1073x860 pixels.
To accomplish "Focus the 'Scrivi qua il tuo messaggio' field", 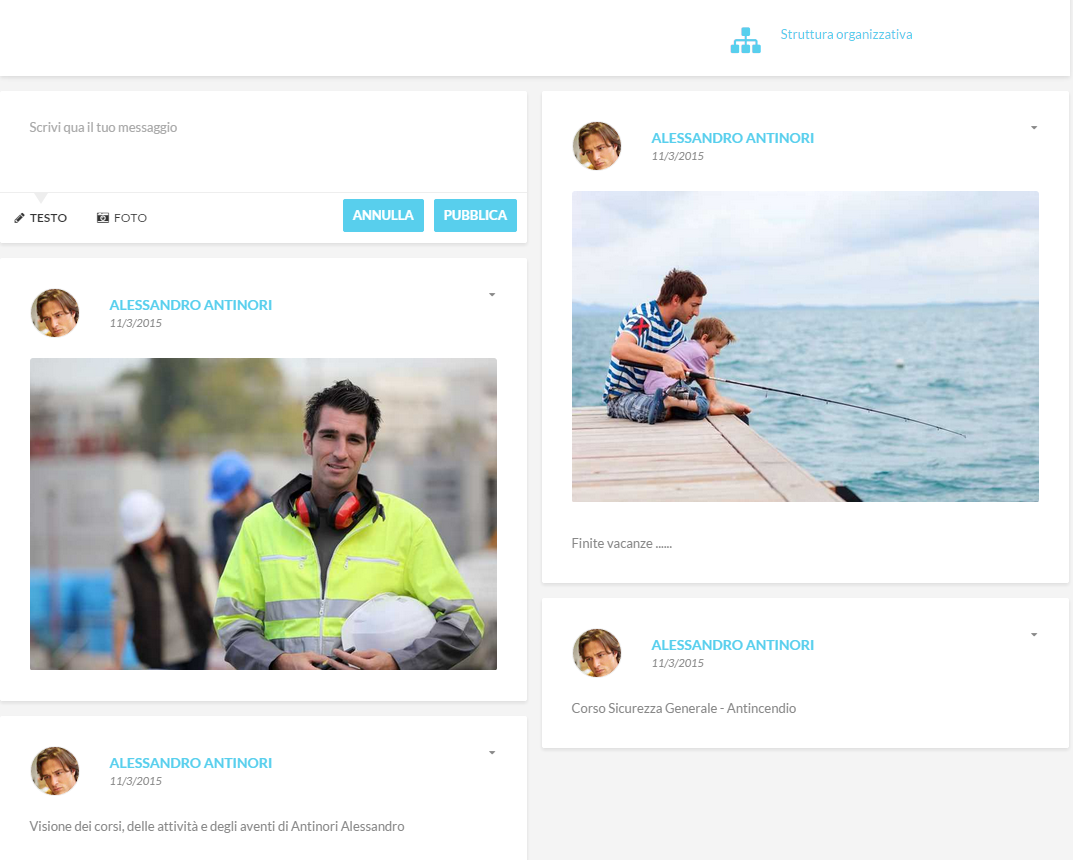I will (263, 142).
